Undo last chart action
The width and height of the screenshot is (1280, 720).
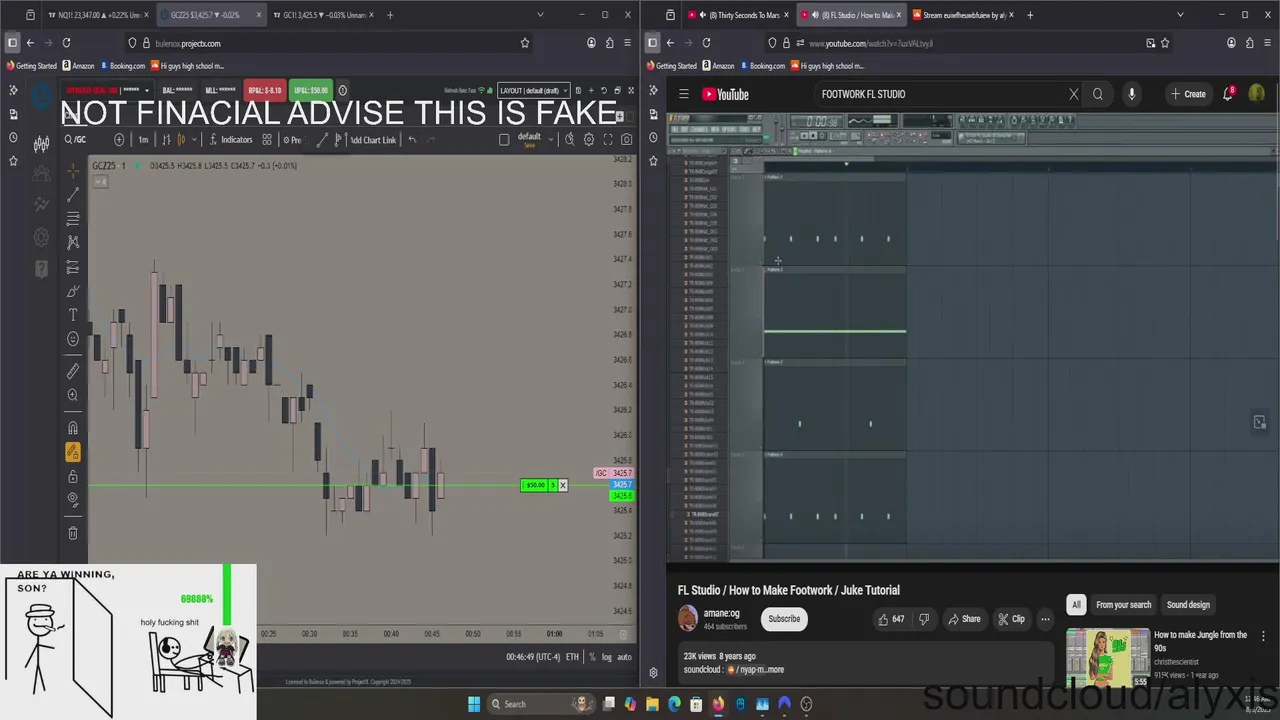tap(412, 140)
